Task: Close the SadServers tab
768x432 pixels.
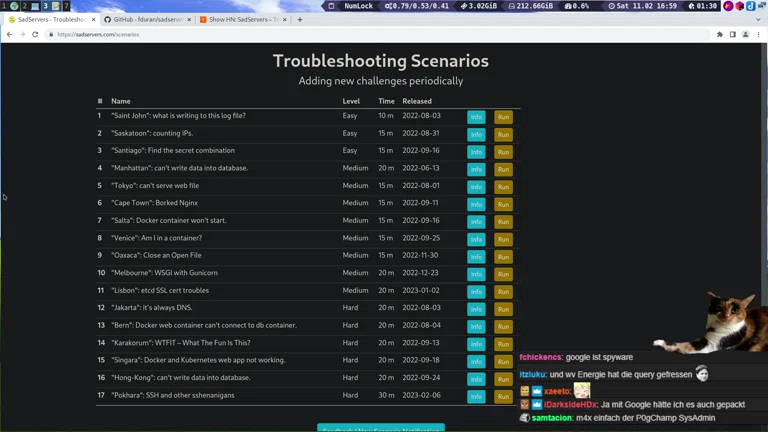Action: tap(93, 19)
